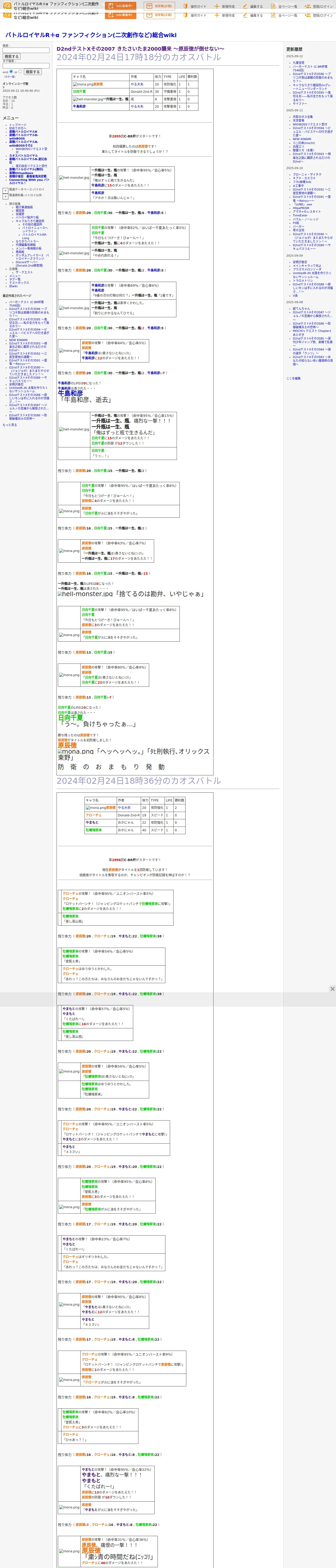Open MOCHI's クエスト Chapter1 あとがき link
This screenshot has height=1568, width=336.
312,333
